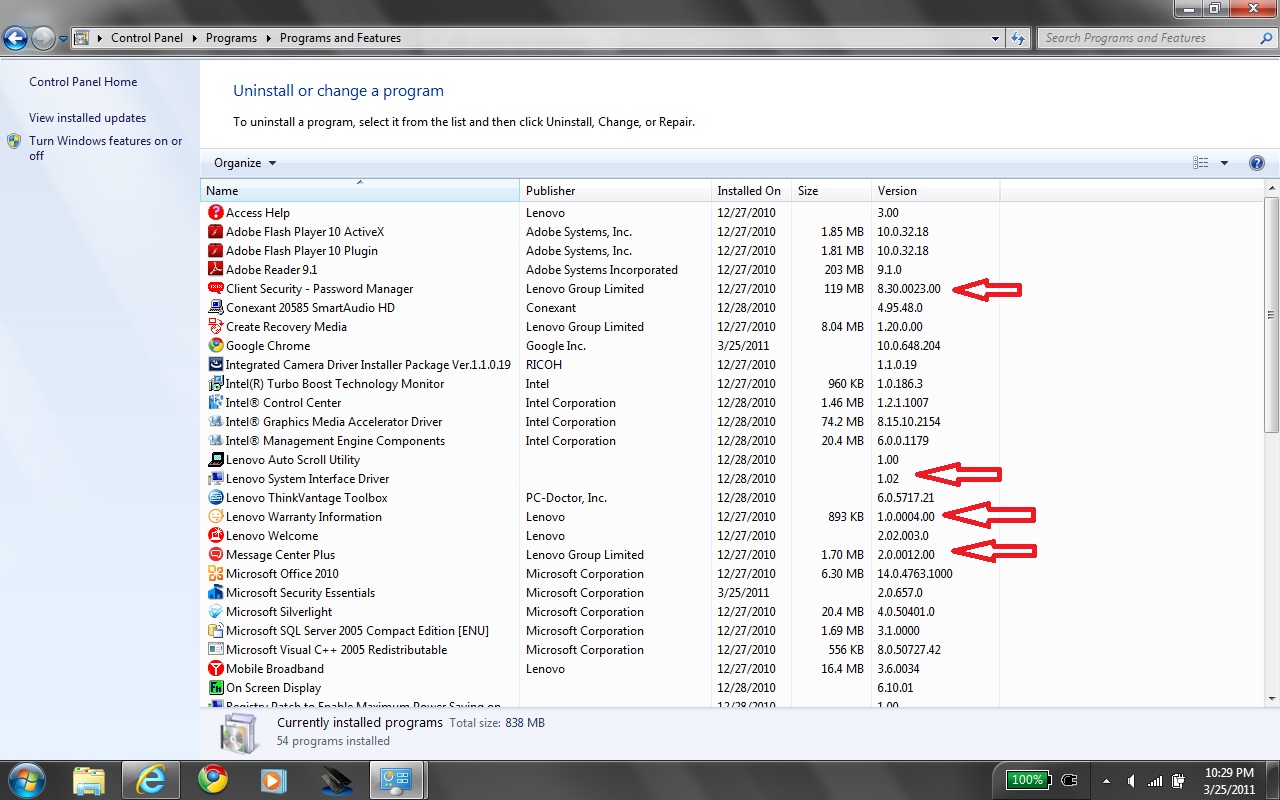Select the Intel Control Center icon

[215, 402]
